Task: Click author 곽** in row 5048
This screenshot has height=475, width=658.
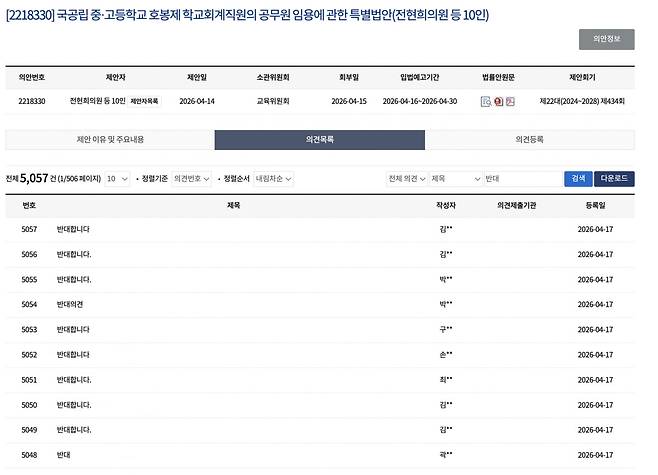Action: [x=446, y=455]
